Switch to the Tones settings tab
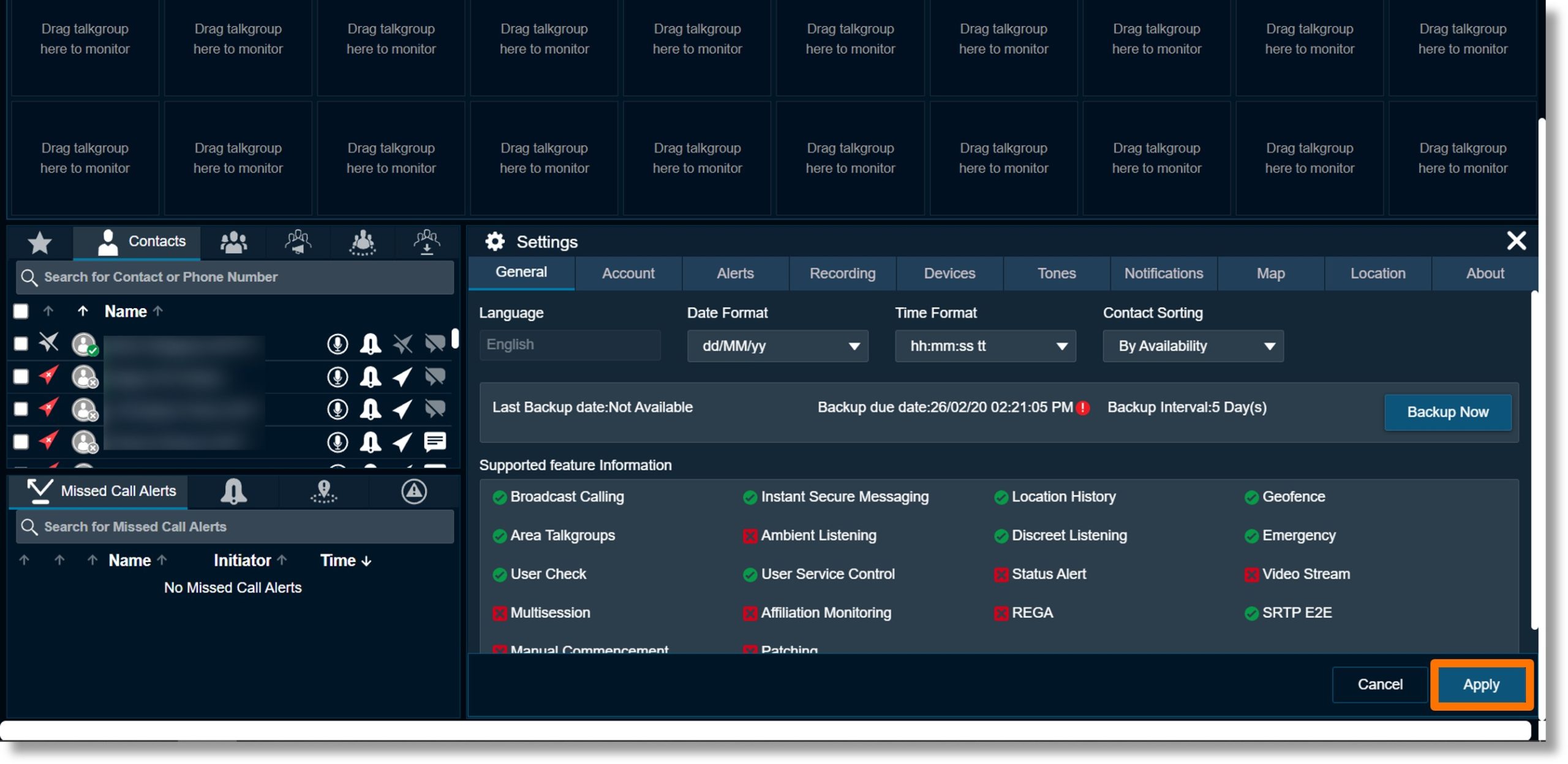Image resolution: width=1568 pixels, height=764 pixels. point(1057,274)
